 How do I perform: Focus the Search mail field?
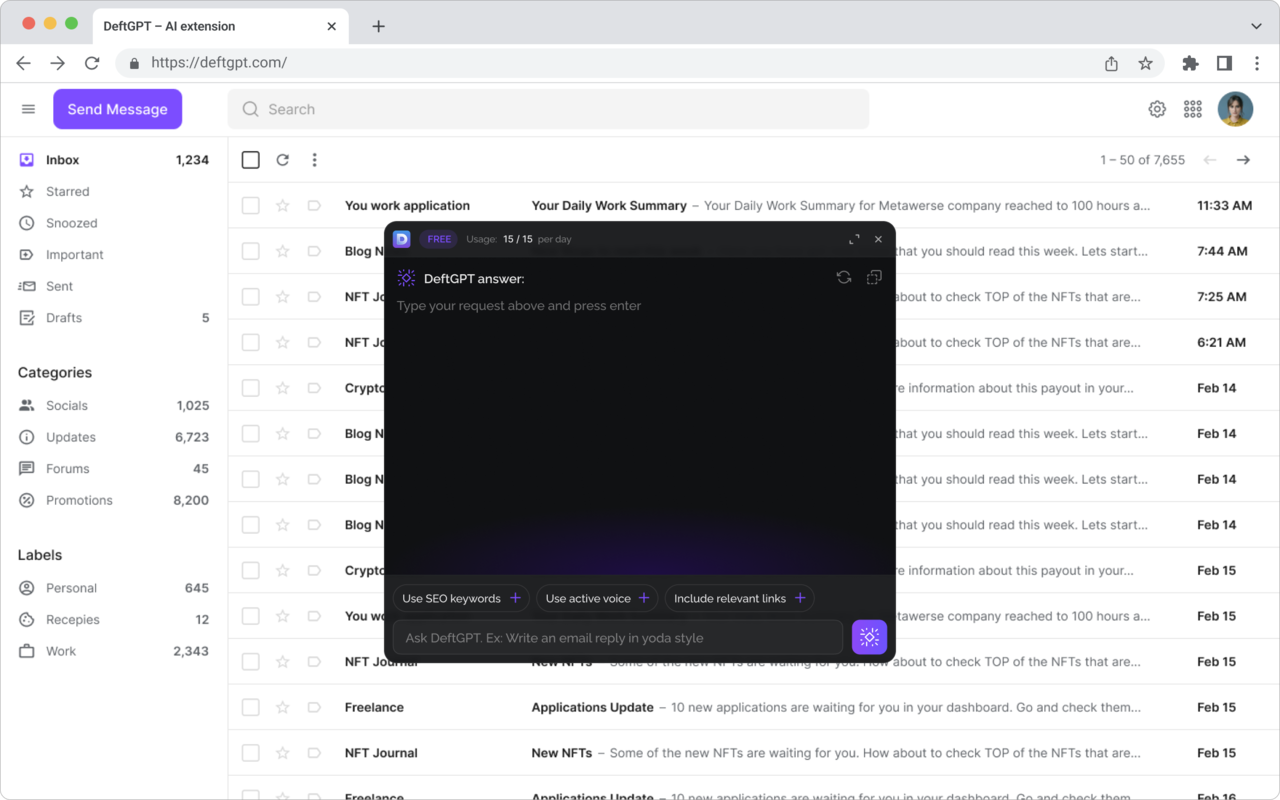(548, 109)
